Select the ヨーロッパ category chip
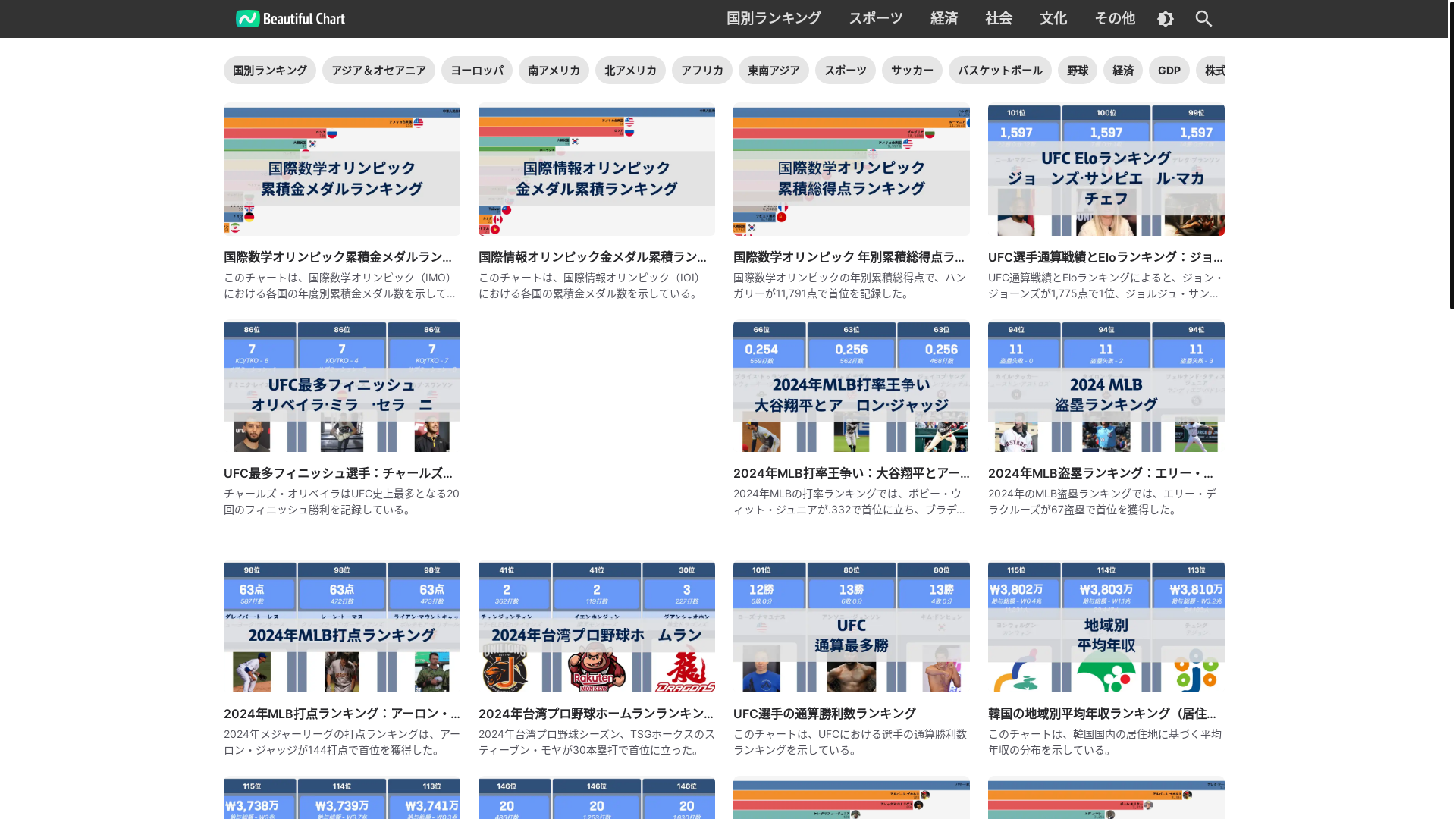The image size is (1456, 819). click(x=477, y=71)
